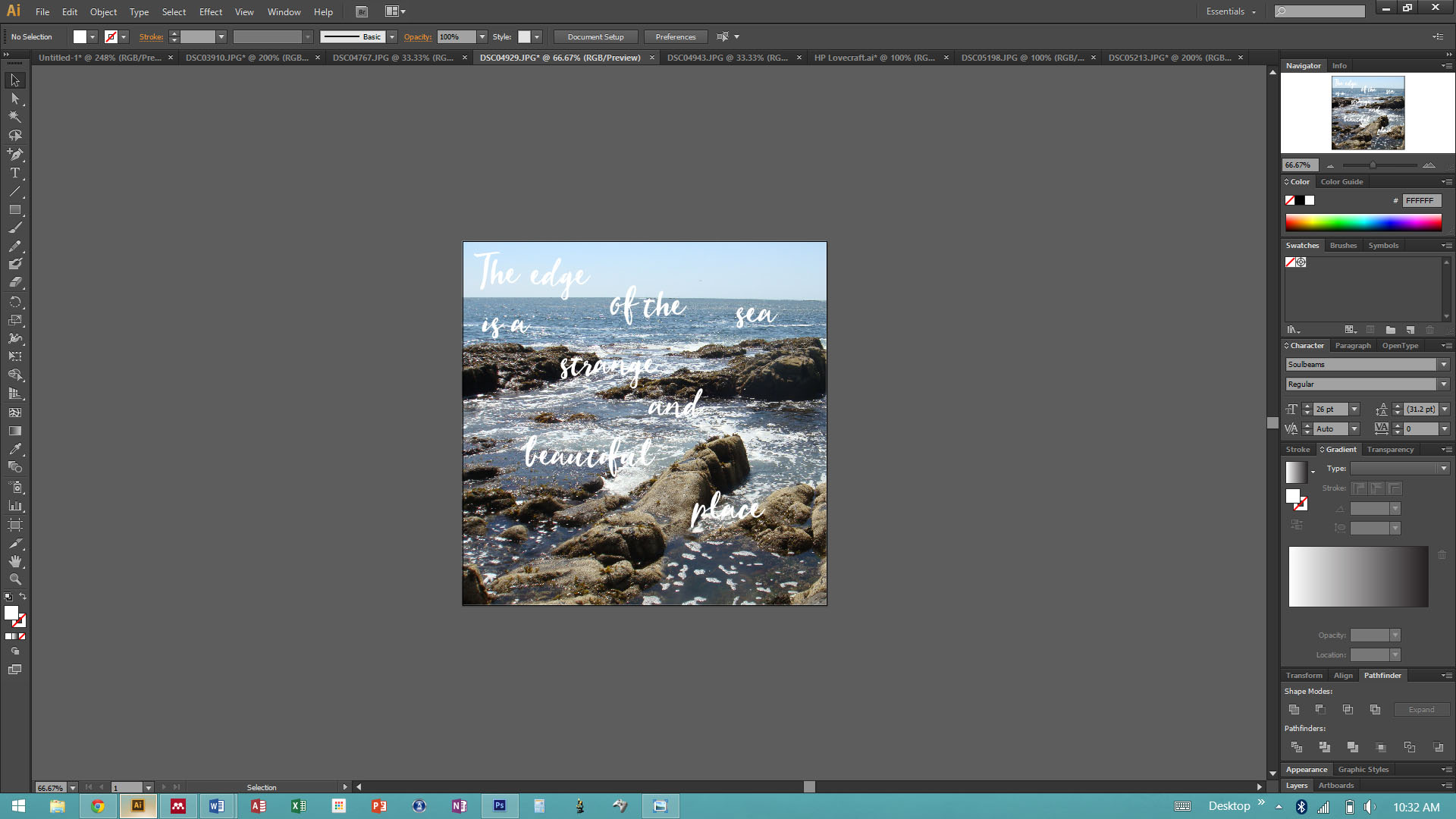Select the Eyedropper tool
Image resolution: width=1456 pixels, height=819 pixels.
pyautogui.click(x=15, y=449)
